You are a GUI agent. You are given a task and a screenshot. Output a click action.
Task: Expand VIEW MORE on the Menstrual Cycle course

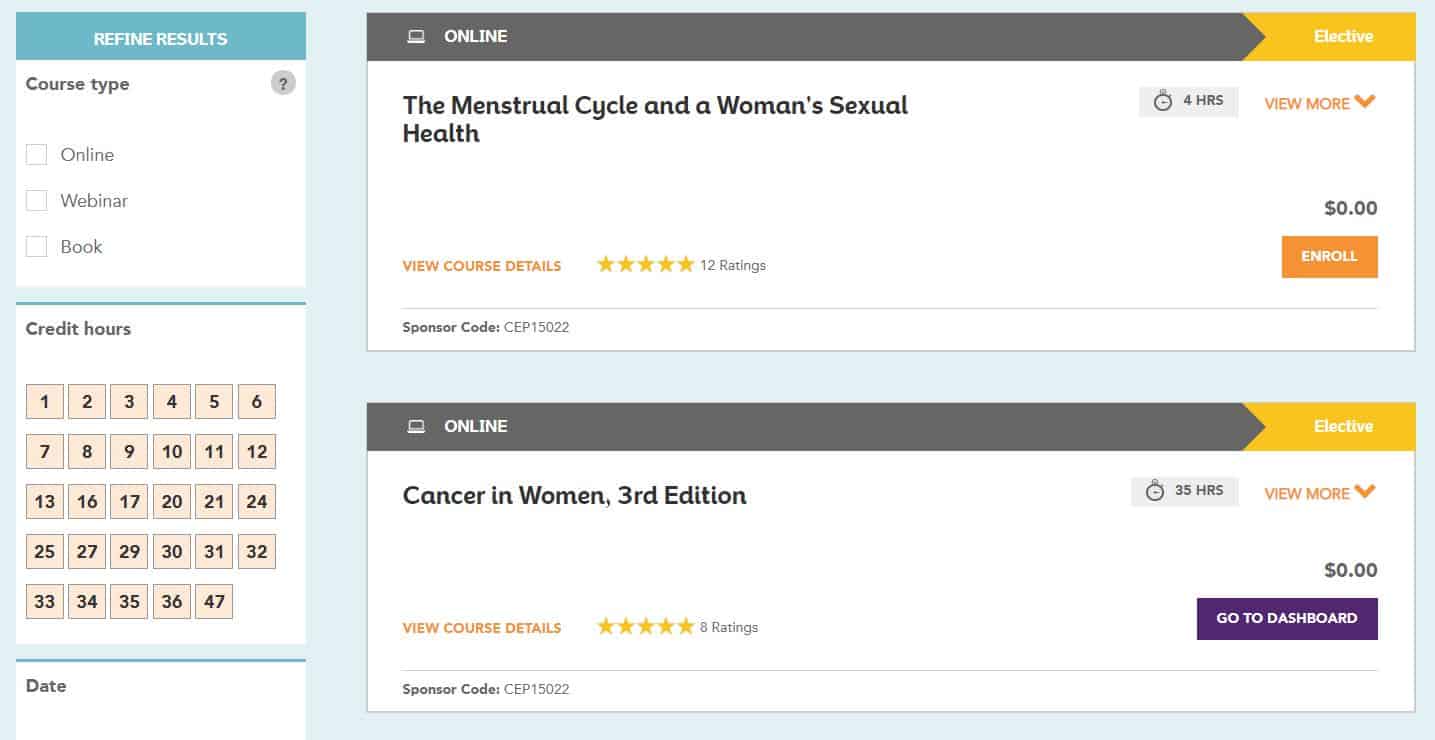coord(1316,102)
